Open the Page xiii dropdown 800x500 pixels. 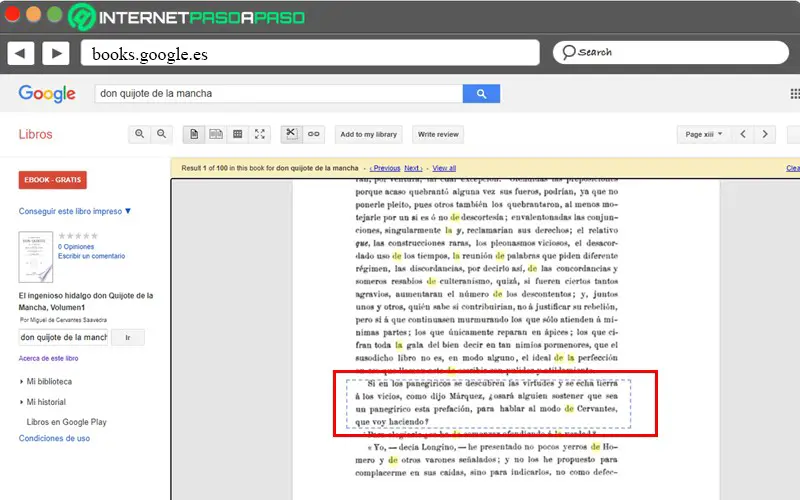[704, 134]
